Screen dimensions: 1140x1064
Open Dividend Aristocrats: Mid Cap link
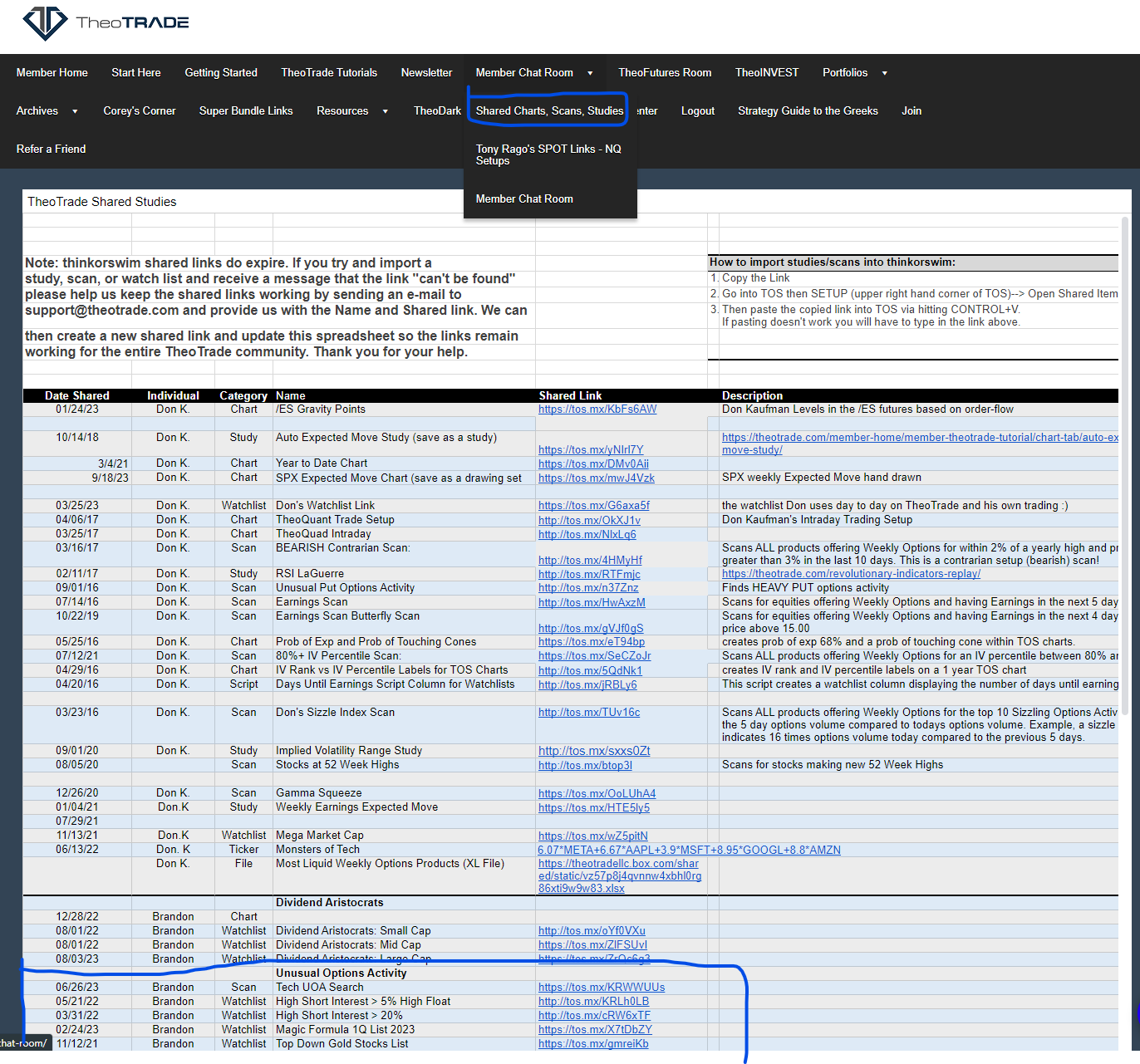click(592, 945)
